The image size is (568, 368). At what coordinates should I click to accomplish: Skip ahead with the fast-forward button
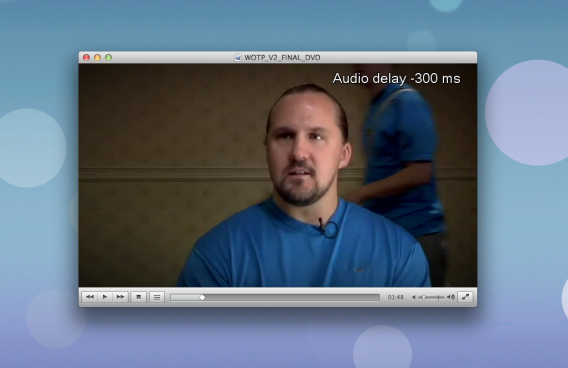[120, 297]
